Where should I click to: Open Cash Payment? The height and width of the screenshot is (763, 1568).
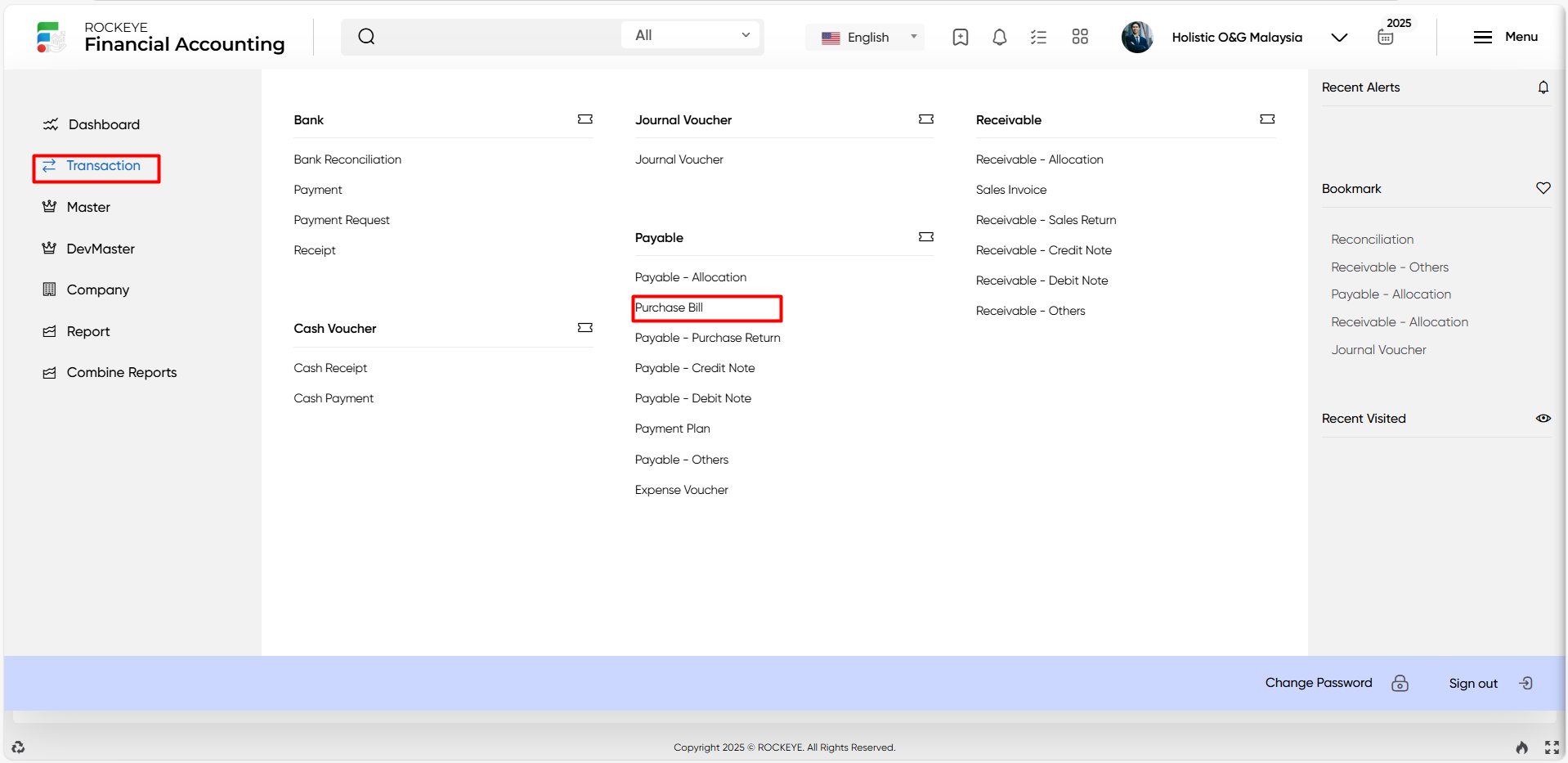pos(334,398)
